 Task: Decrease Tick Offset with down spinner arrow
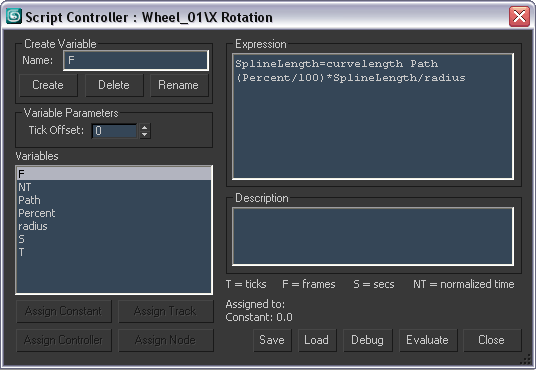point(145,134)
